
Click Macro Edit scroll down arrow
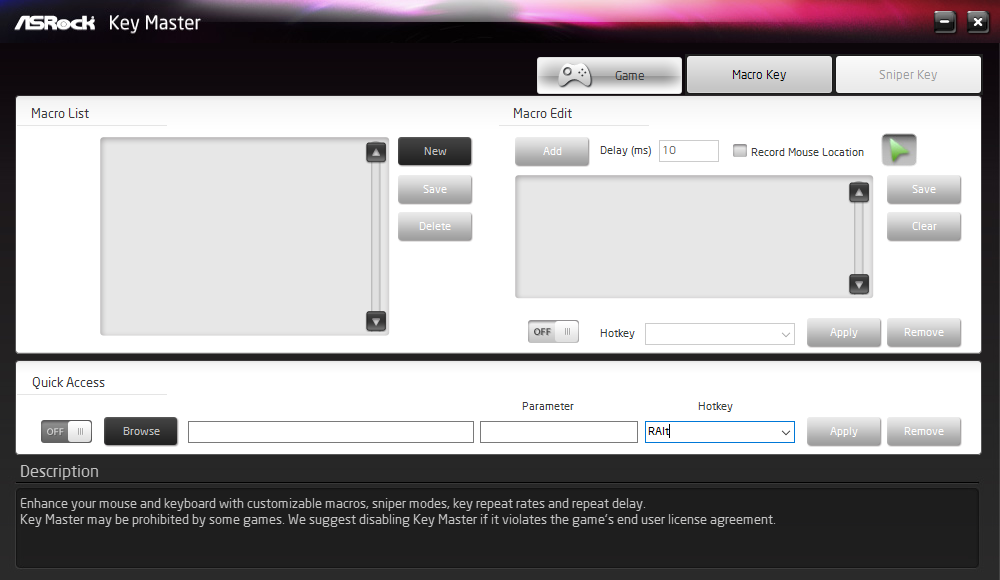tap(859, 284)
